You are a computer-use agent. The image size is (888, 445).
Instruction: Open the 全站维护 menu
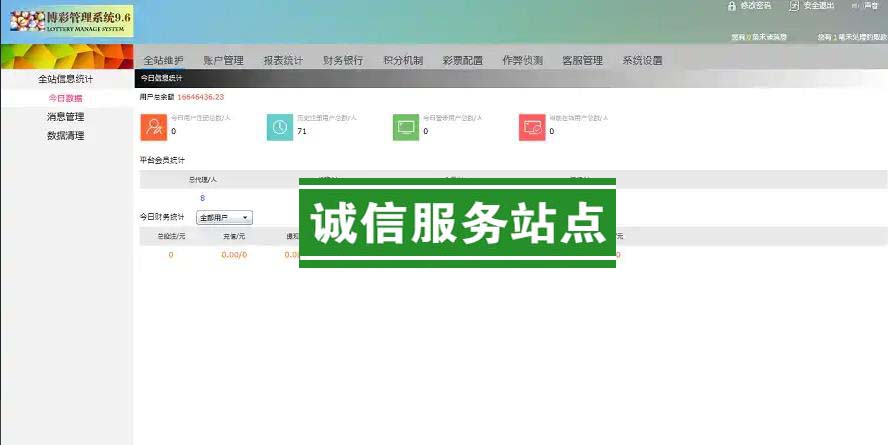click(x=163, y=60)
